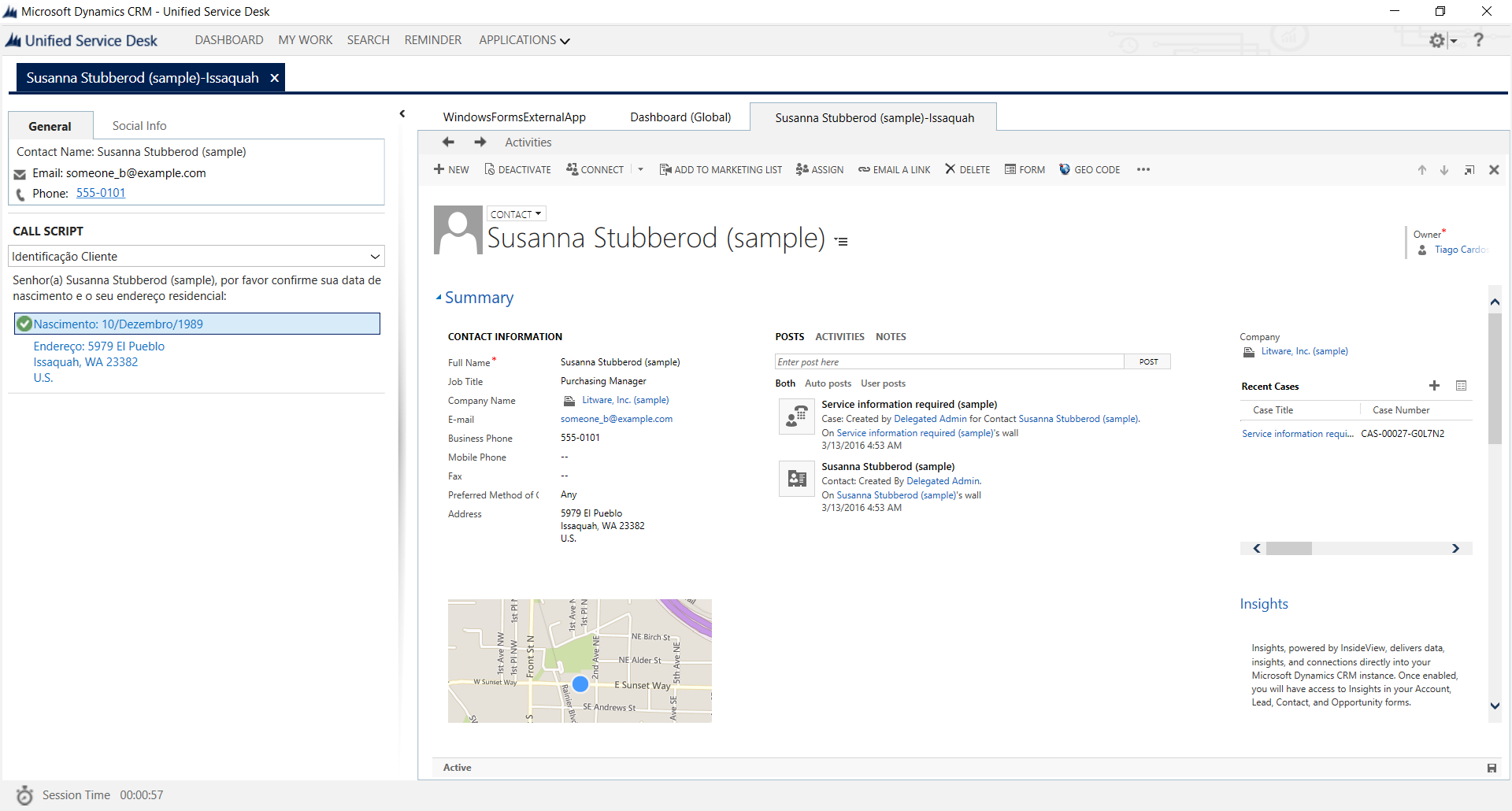Switch to the Dashboard (Global) tab
The width and height of the screenshot is (1512, 811).
[680, 117]
